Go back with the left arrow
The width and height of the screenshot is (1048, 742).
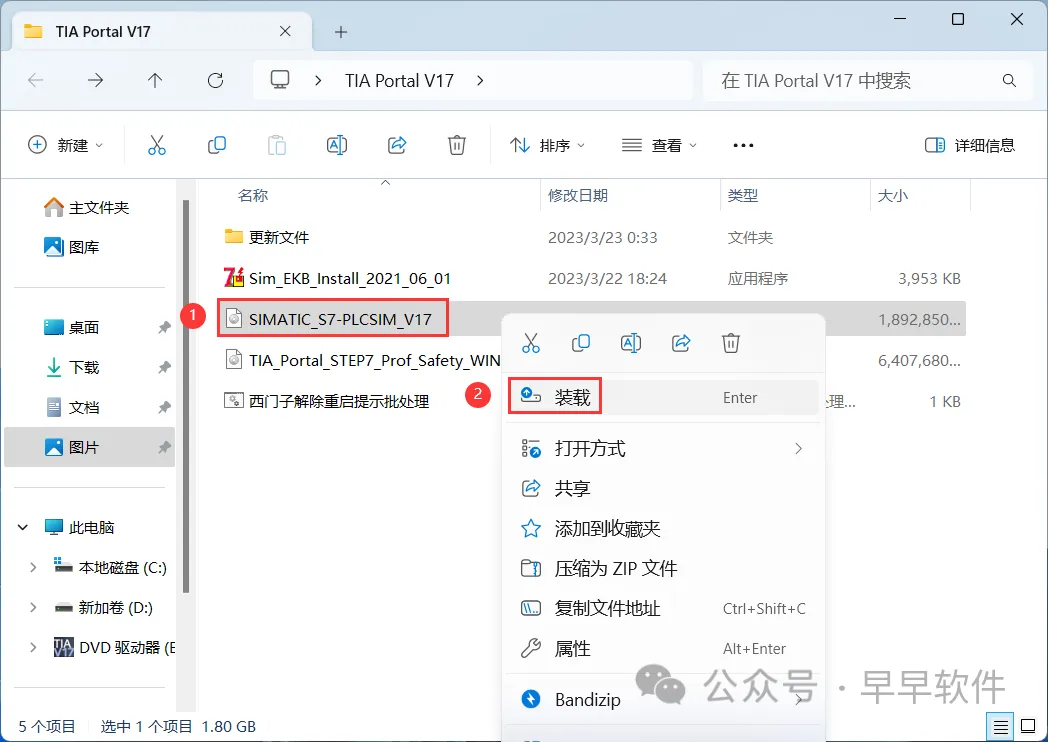coord(35,81)
